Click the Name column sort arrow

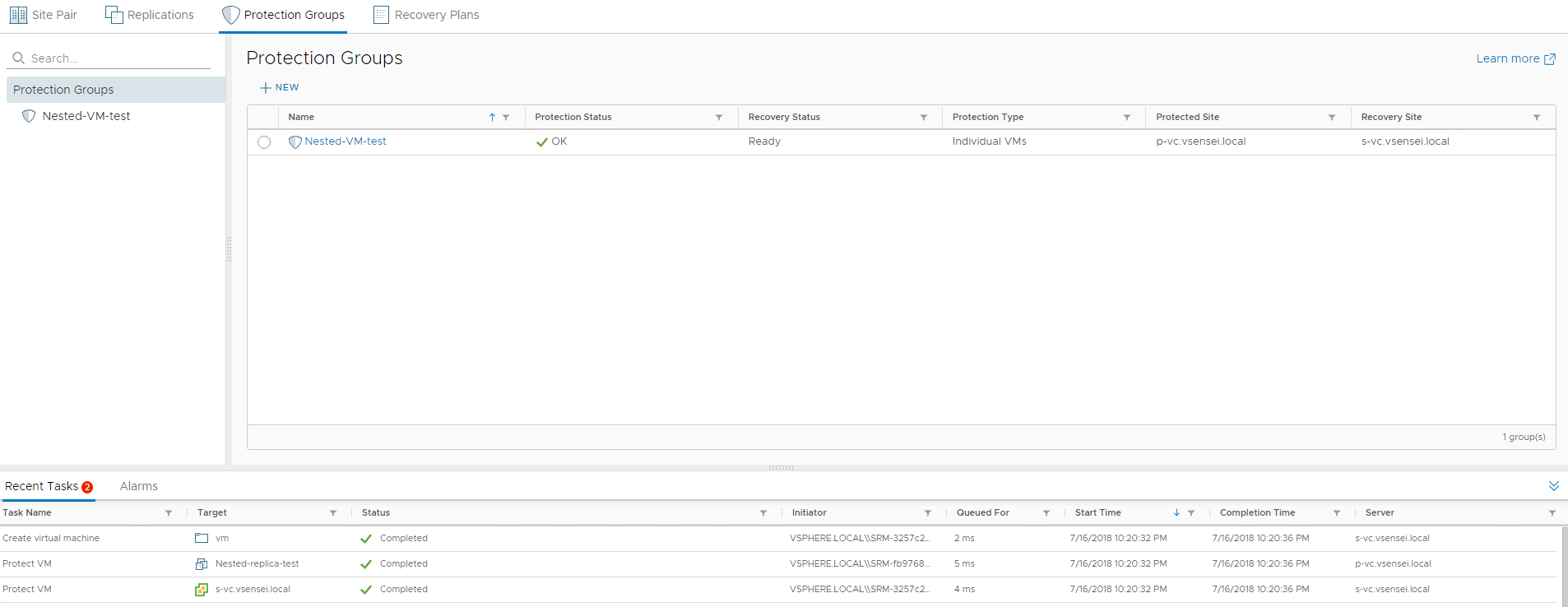(x=492, y=118)
